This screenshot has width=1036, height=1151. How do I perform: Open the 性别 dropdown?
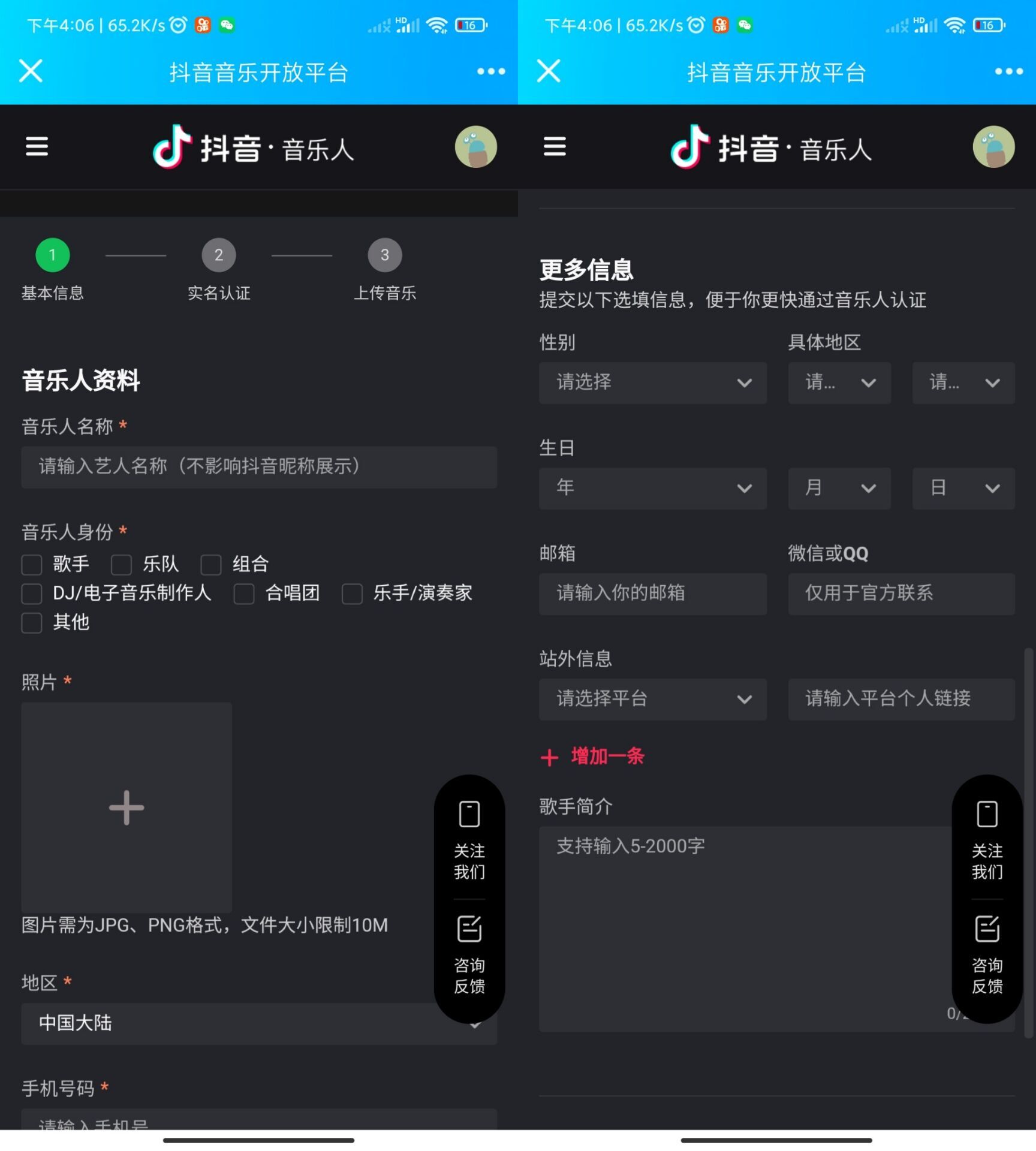coord(652,382)
